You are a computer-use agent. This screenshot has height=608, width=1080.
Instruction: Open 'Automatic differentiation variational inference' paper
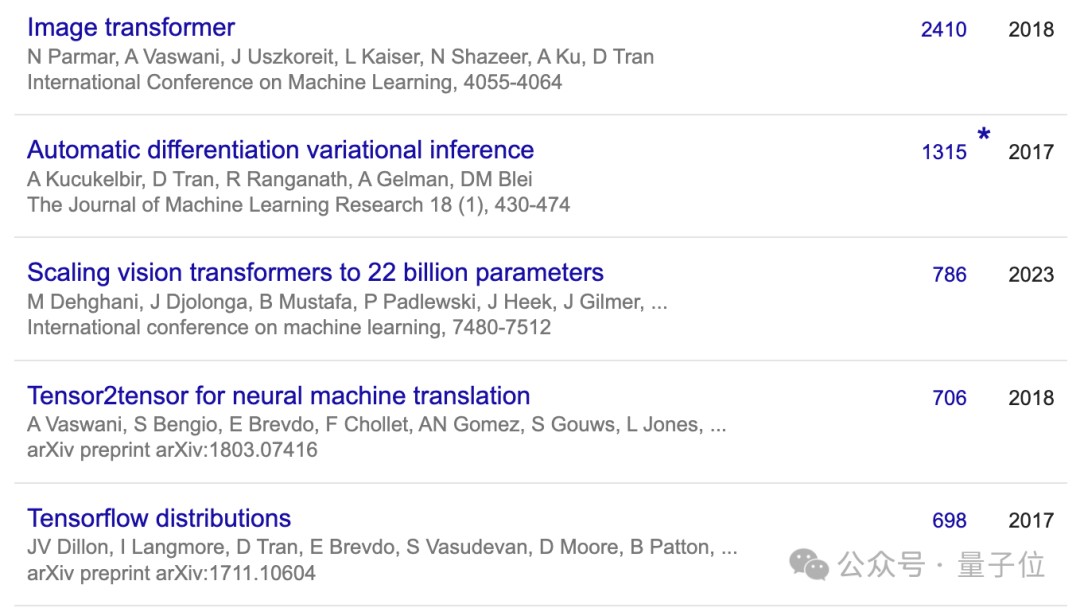[x=280, y=150]
